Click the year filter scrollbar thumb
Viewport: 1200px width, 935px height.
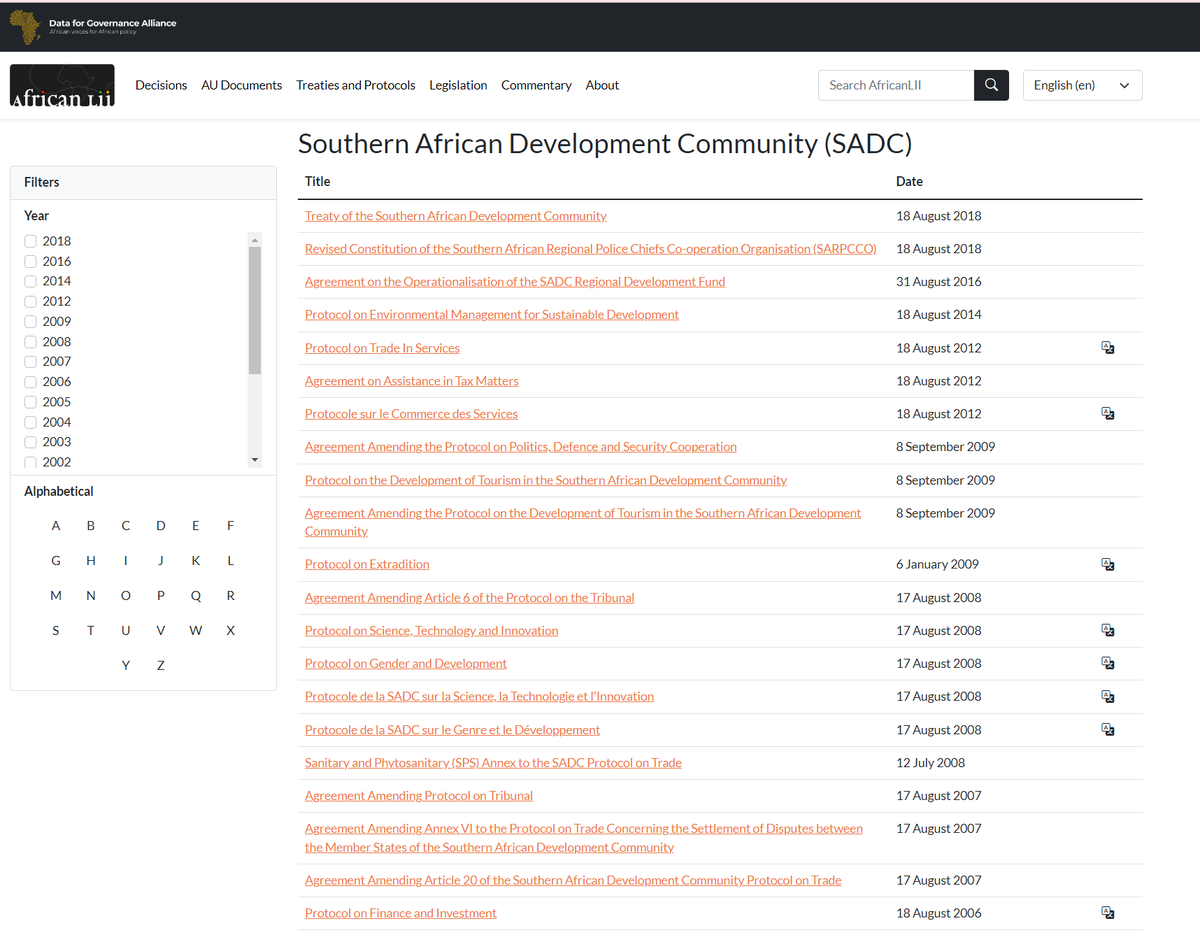pos(255,310)
